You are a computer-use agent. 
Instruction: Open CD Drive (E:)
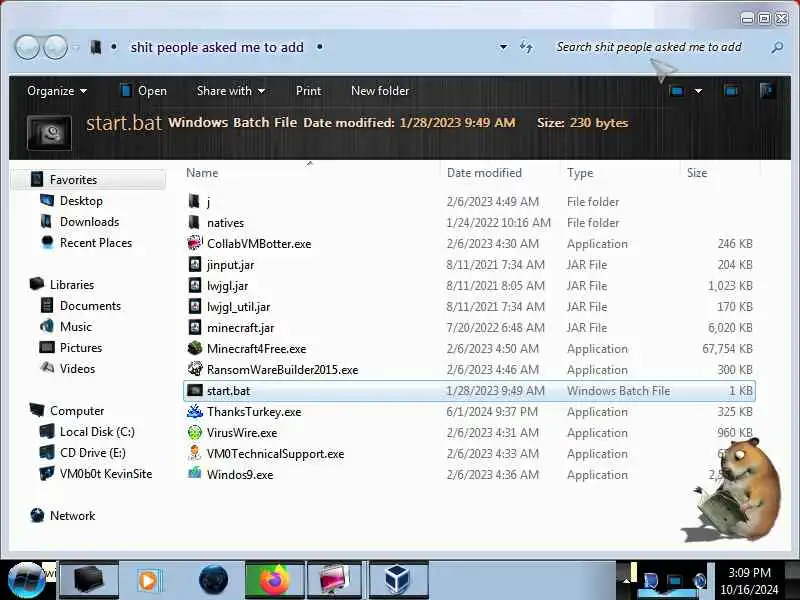click(92, 452)
